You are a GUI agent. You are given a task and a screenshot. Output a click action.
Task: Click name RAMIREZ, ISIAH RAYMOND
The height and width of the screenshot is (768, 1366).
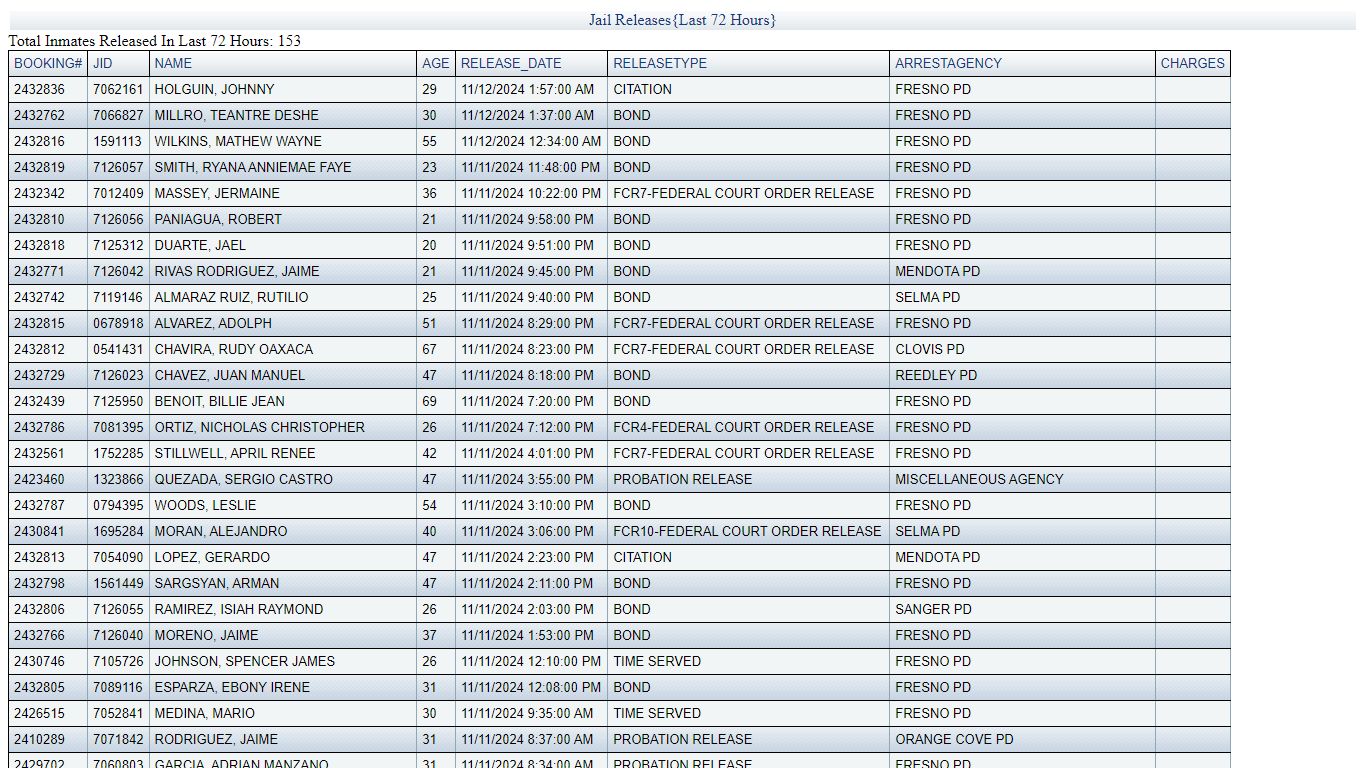238,609
